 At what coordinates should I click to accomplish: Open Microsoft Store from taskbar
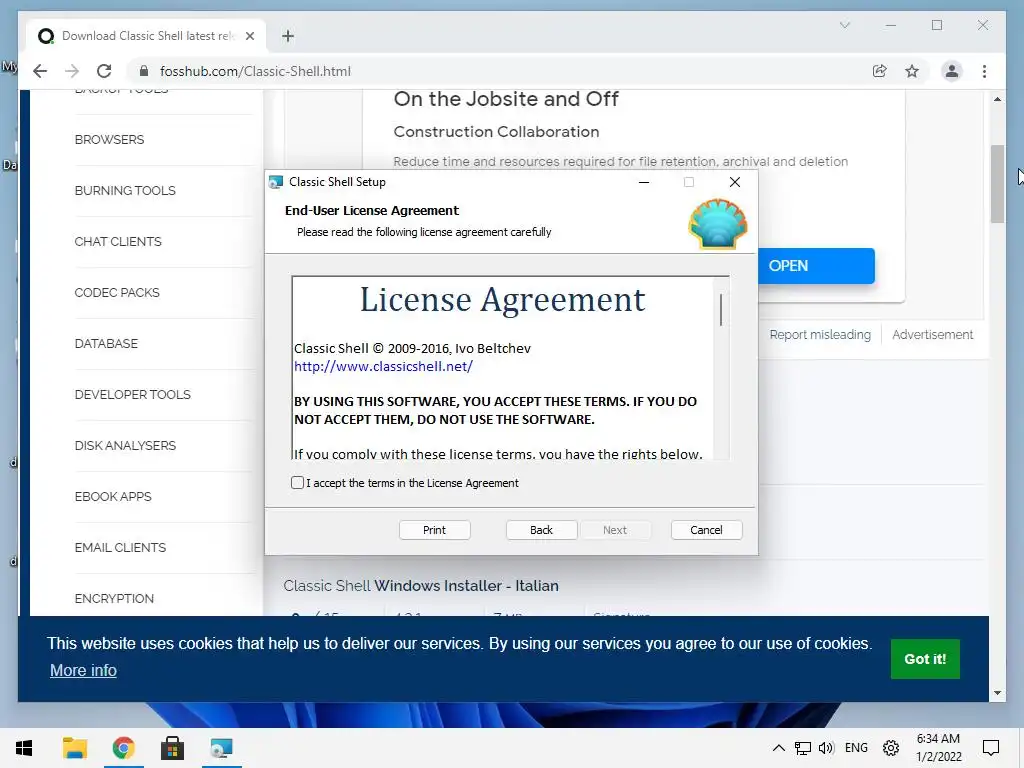coord(172,748)
